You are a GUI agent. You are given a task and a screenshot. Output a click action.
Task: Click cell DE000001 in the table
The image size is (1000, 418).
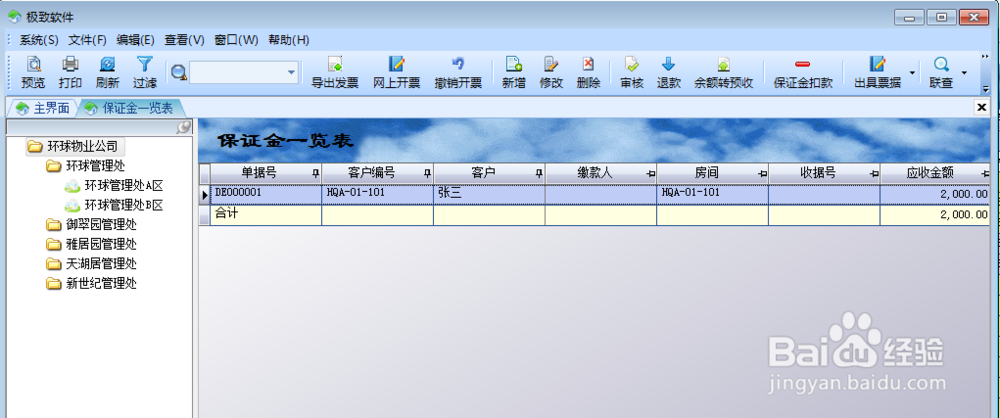(266, 194)
